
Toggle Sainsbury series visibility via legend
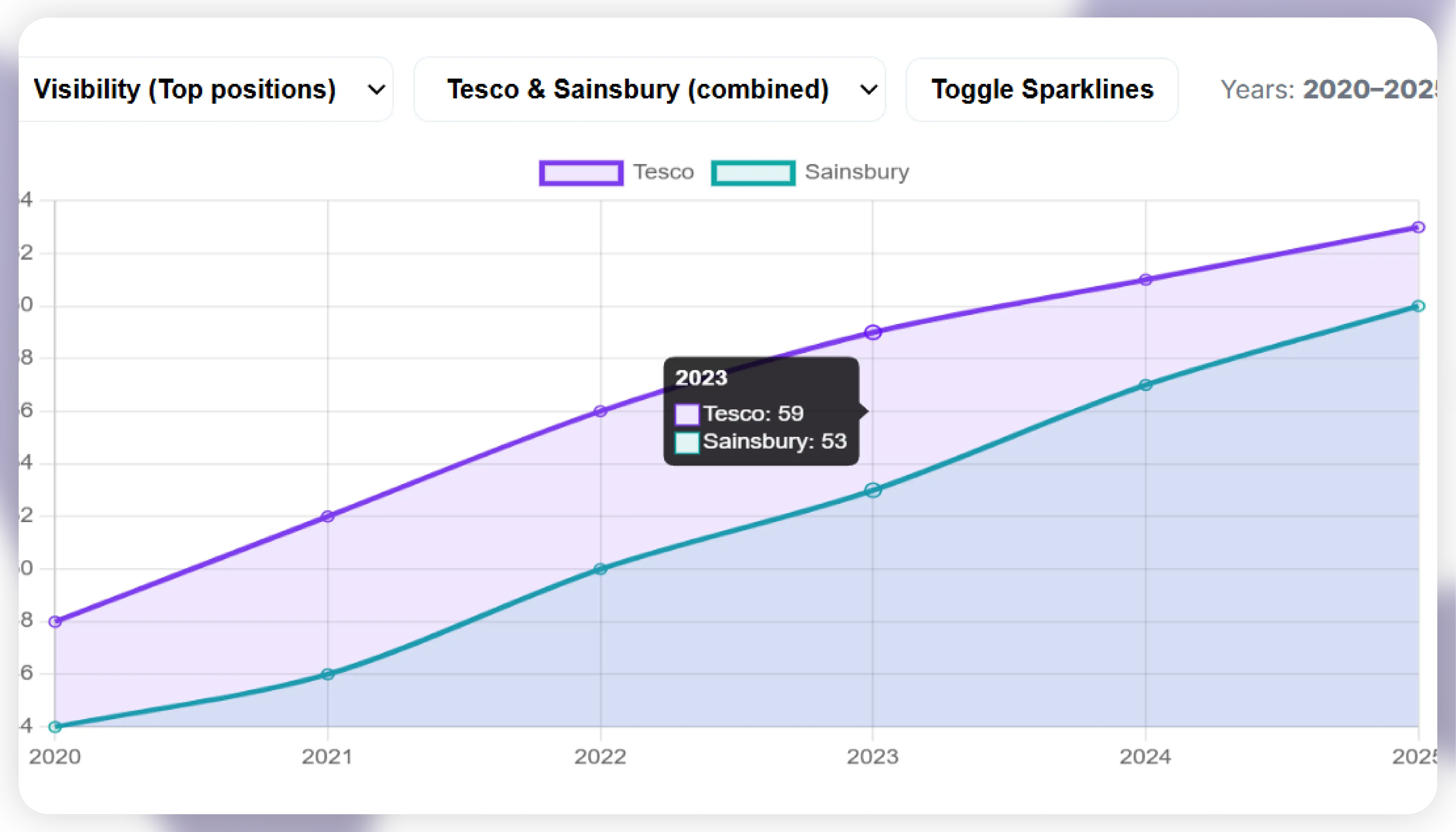(856, 171)
